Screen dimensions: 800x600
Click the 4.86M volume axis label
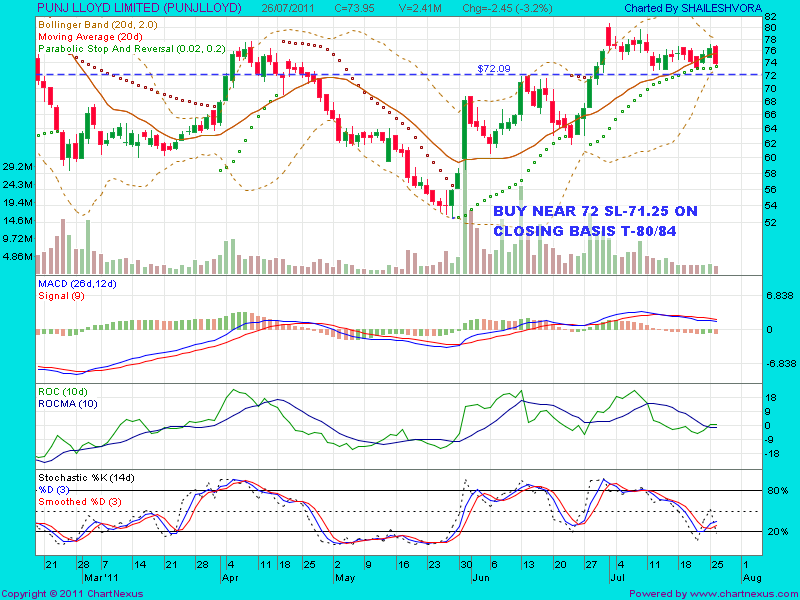coord(18,257)
